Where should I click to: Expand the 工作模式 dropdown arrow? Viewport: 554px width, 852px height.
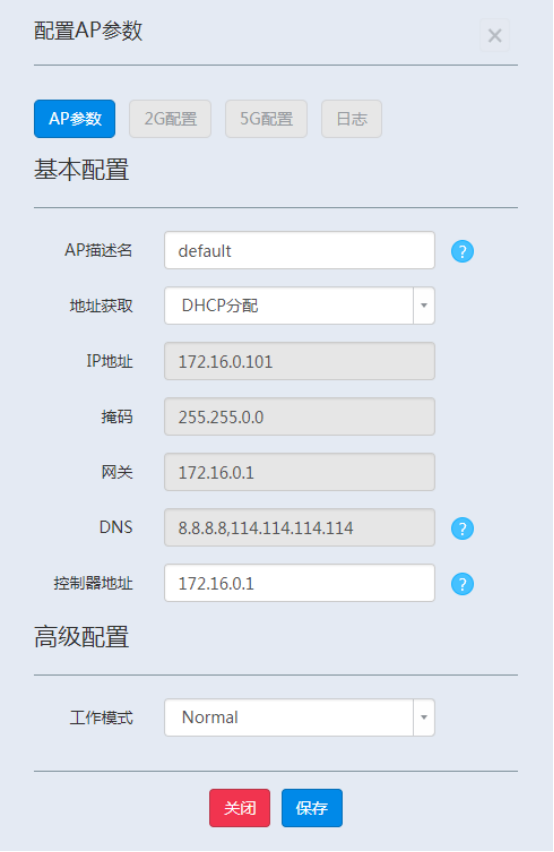click(424, 718)
